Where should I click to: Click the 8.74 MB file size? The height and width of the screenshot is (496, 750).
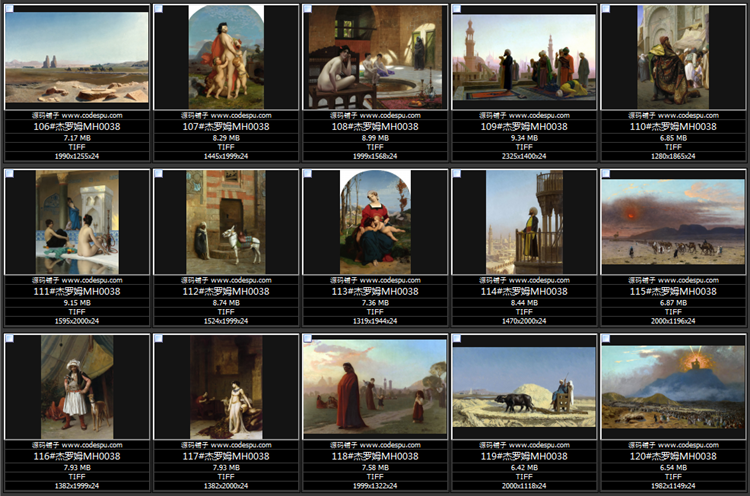click(226, 303)
